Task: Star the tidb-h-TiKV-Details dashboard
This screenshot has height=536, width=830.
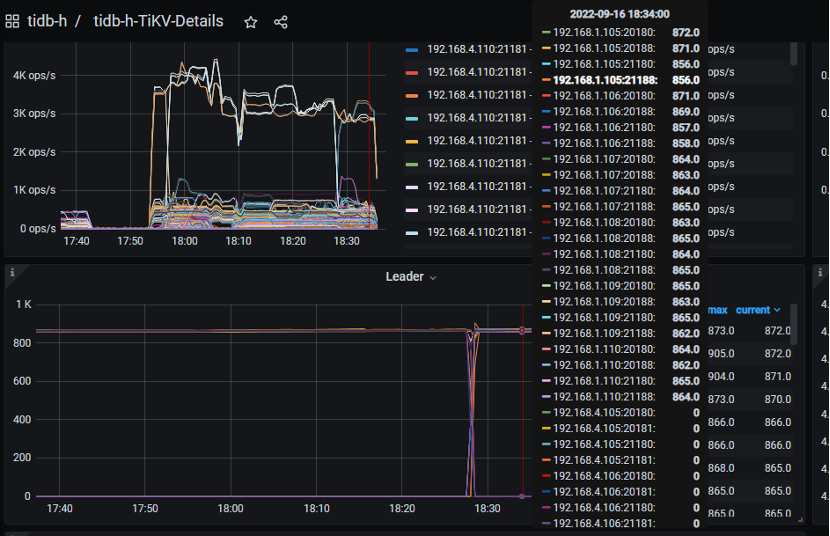Action: (251, 21)
